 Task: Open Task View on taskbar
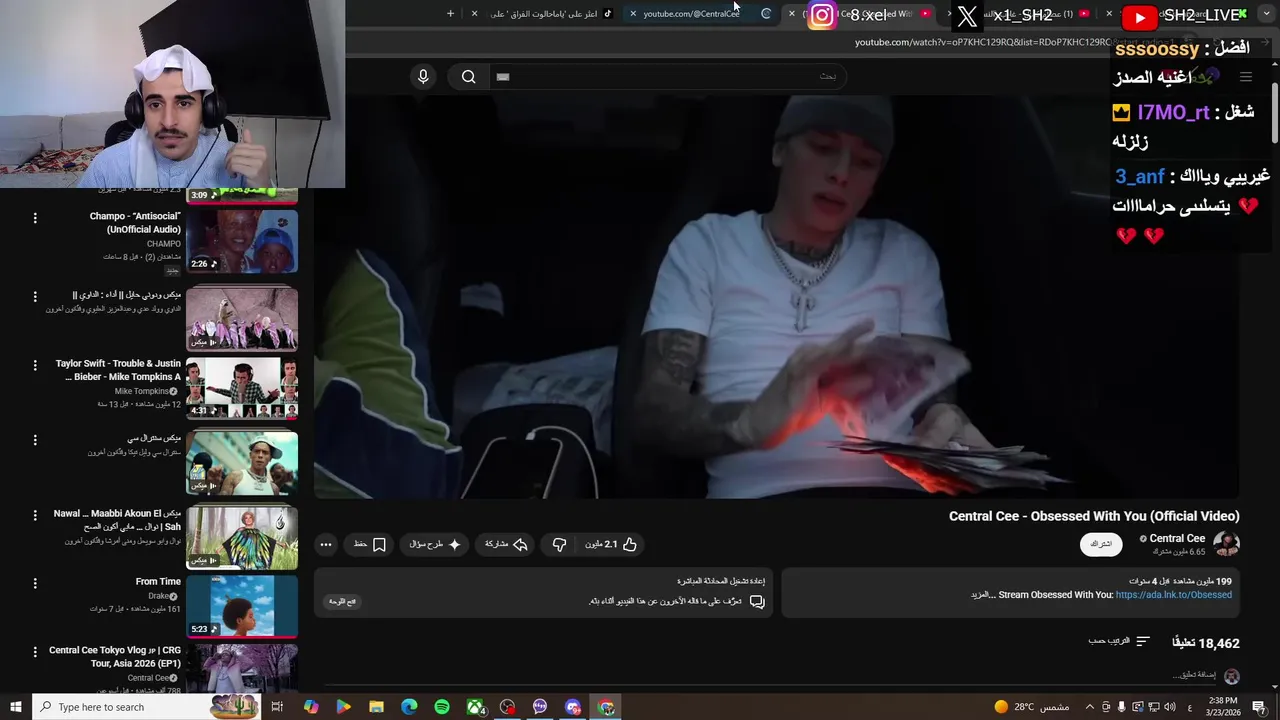(x=277, y=707)
